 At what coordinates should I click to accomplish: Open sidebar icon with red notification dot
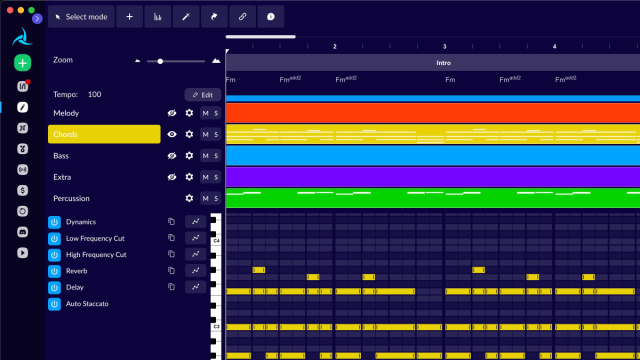[22, 86]
